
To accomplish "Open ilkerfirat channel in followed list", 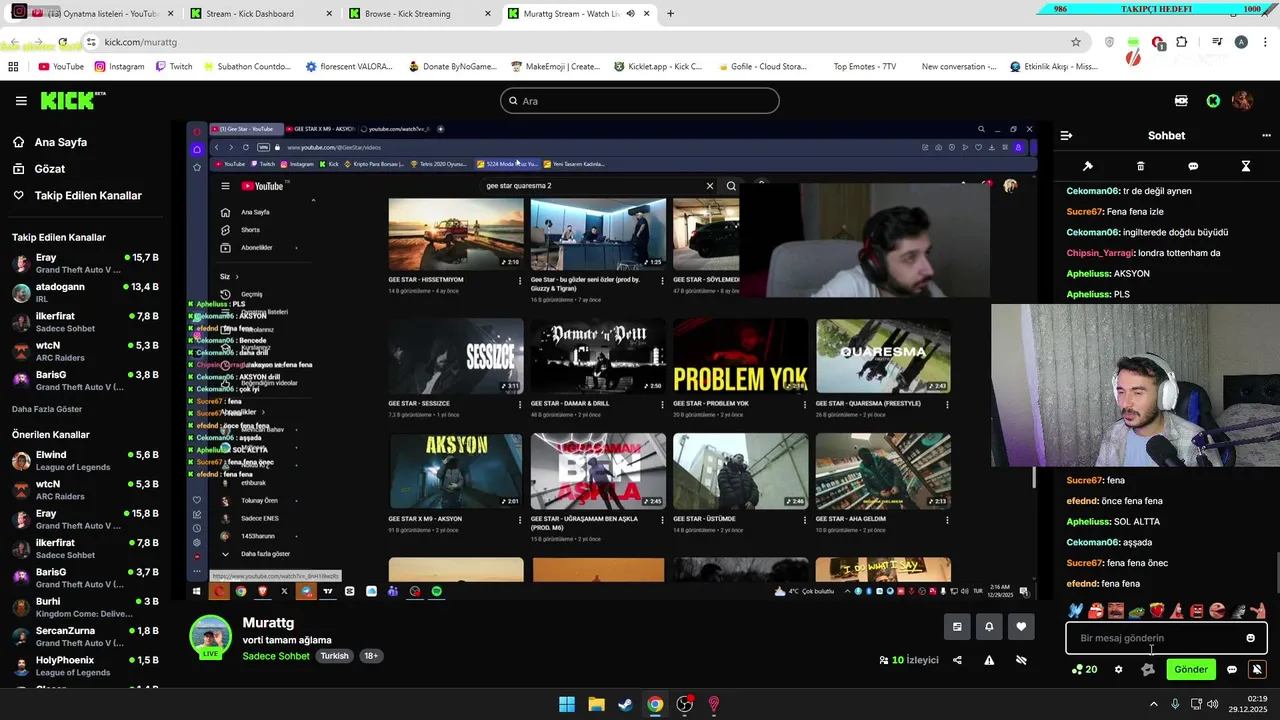I will [85, 322].
